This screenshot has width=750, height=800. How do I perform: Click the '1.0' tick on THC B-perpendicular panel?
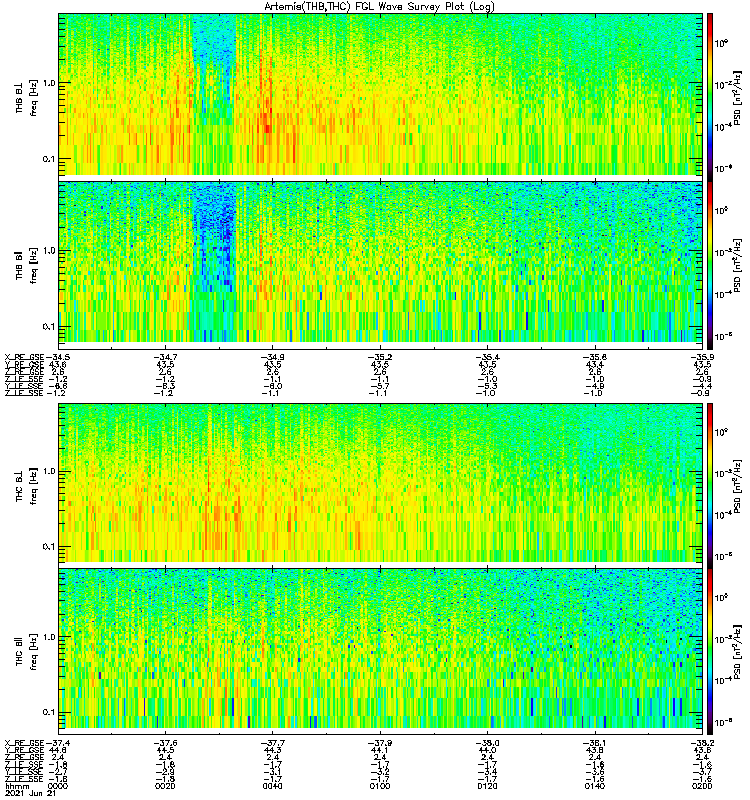point(49,471)
